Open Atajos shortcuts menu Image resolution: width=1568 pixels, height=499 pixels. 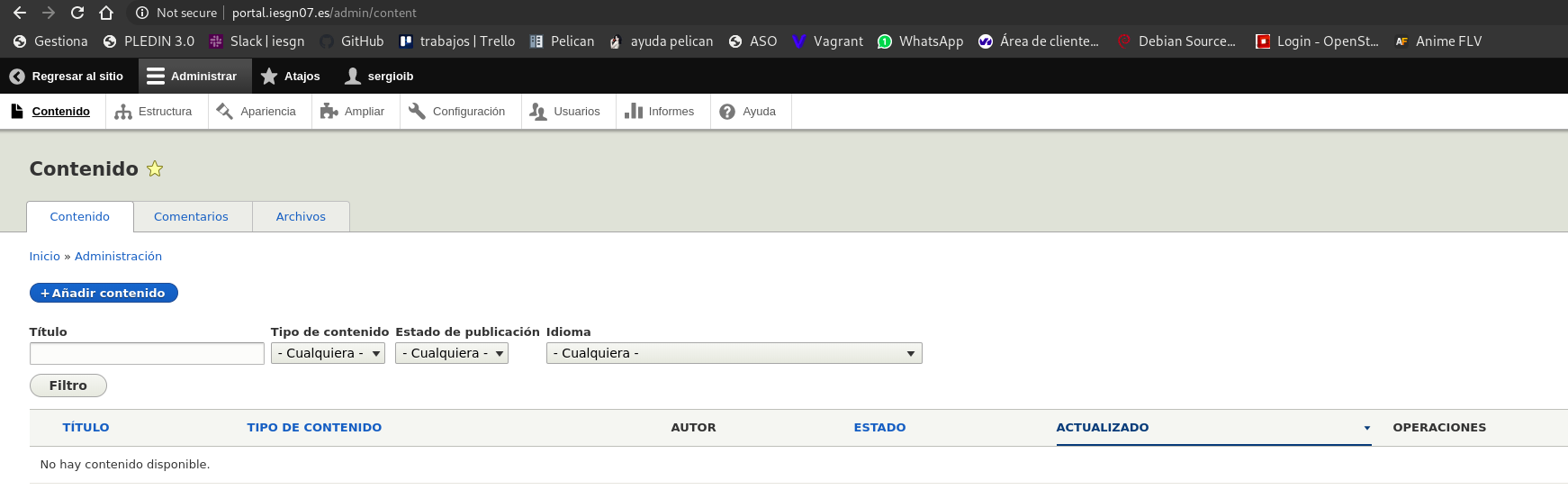[x=290, y=77]
